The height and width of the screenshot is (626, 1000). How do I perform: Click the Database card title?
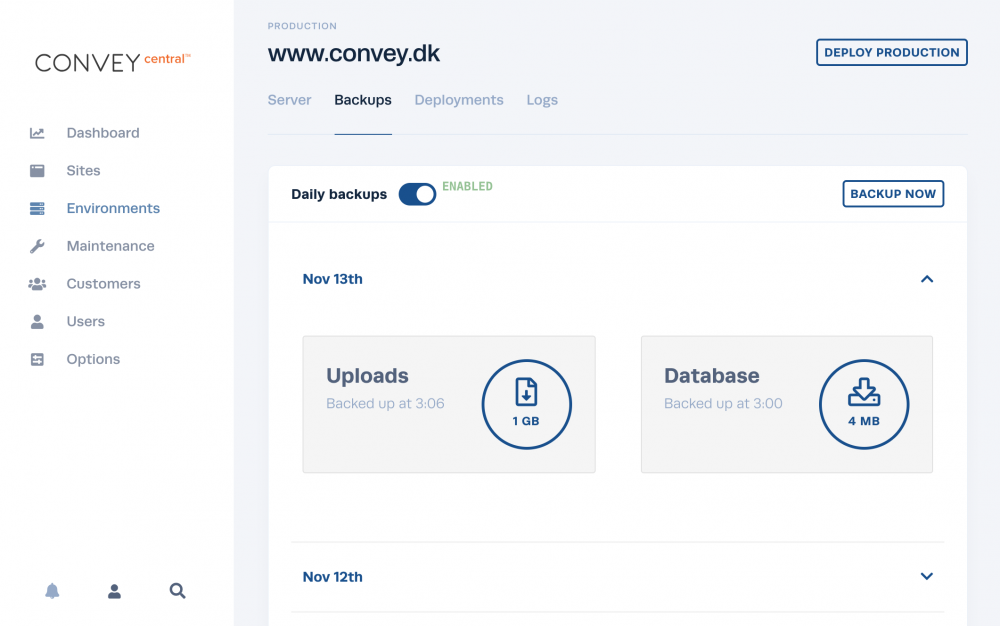[712, 375]
